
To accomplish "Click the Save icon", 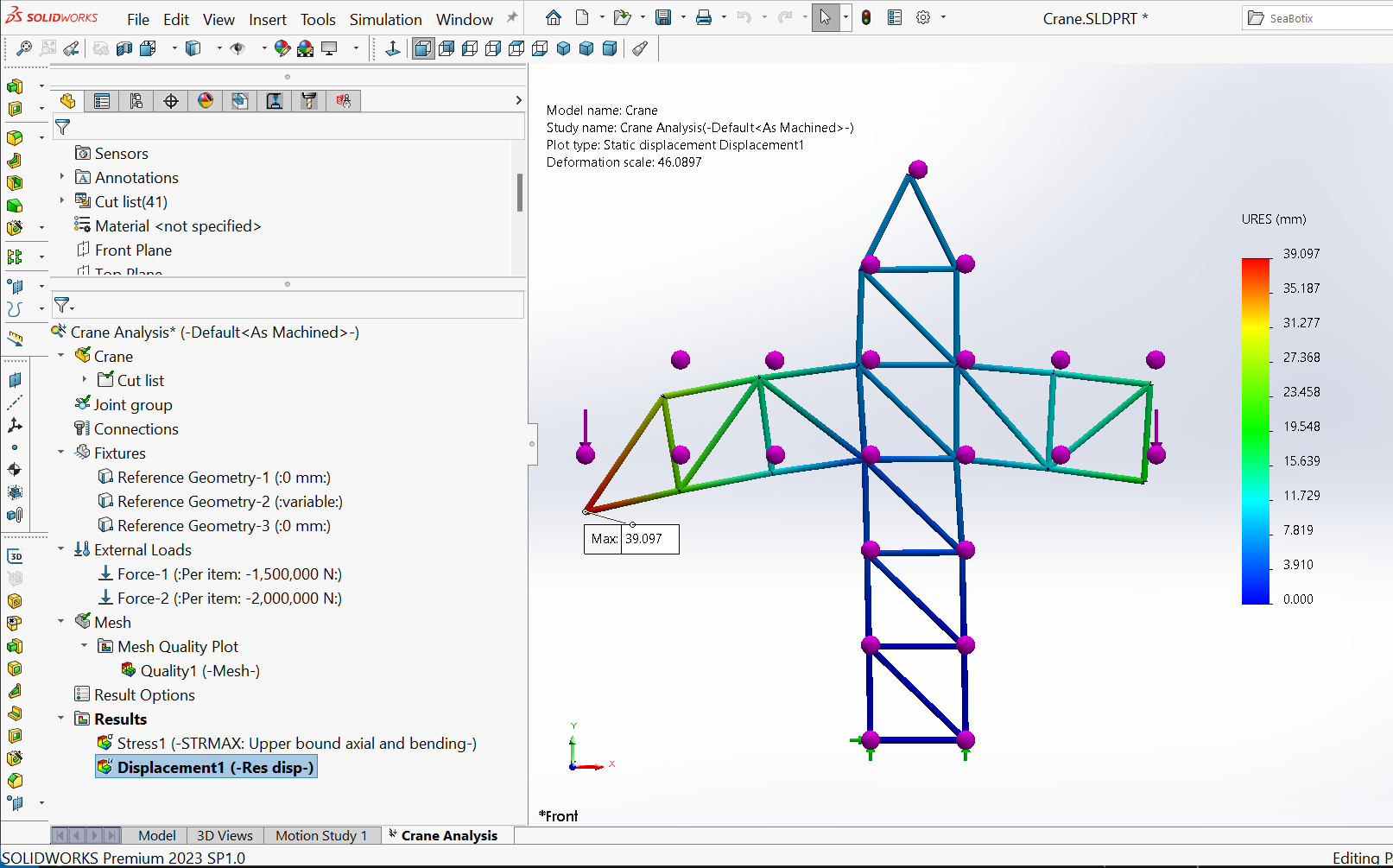I will click(x=663, y=17).
